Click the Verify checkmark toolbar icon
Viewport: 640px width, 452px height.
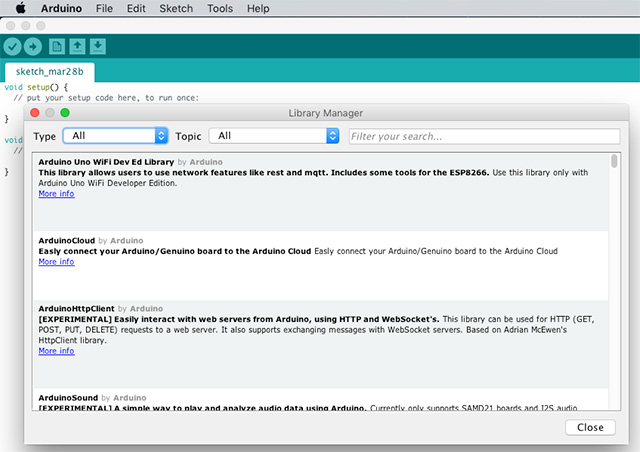[x=13, y=47]
